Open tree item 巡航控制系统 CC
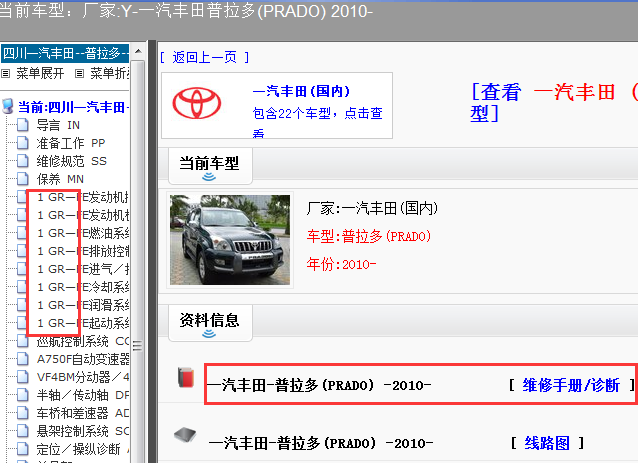 point(83,341)
